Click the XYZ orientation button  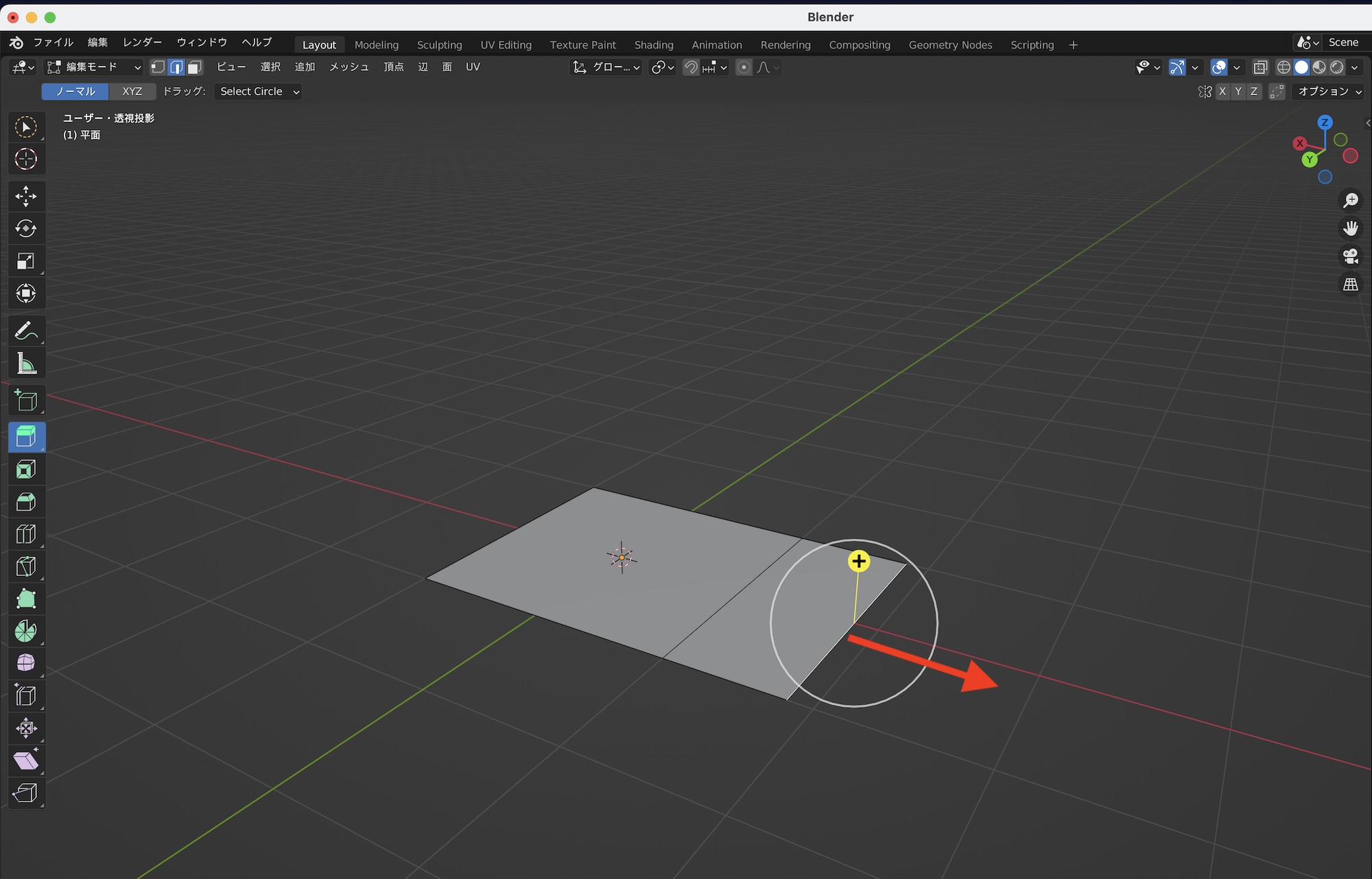click(x=132, y=91)
